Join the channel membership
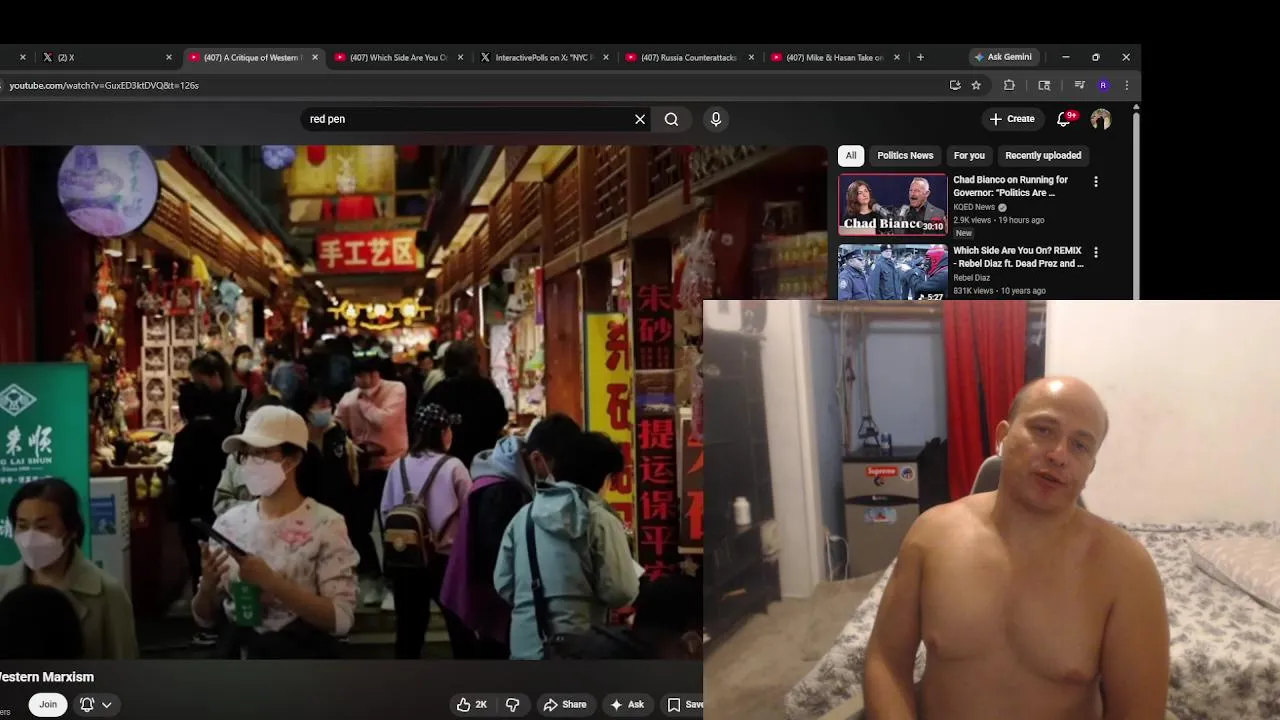 (48, 704)
